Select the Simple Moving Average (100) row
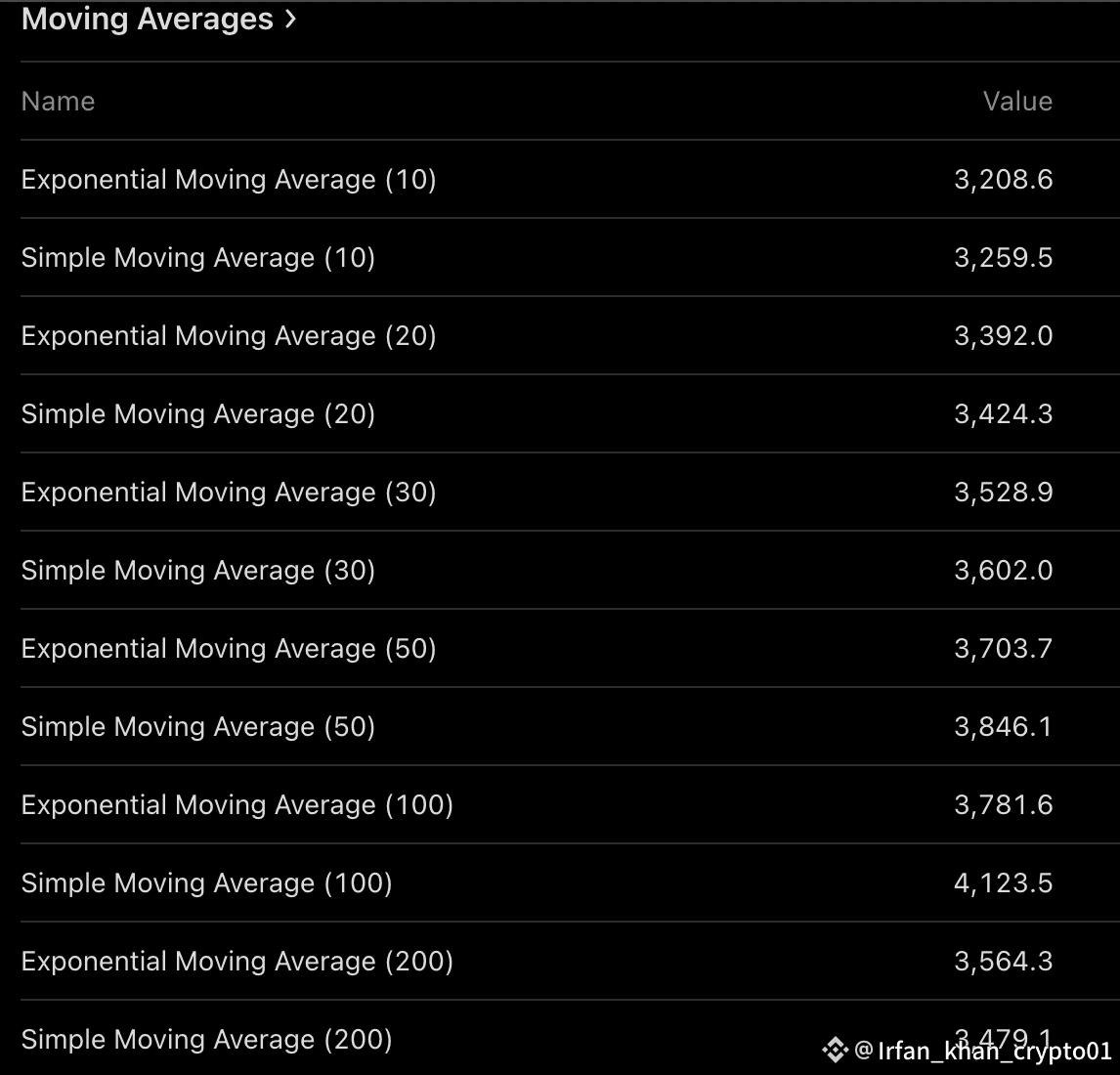The image size is (1120, 1075). [206, 883]
